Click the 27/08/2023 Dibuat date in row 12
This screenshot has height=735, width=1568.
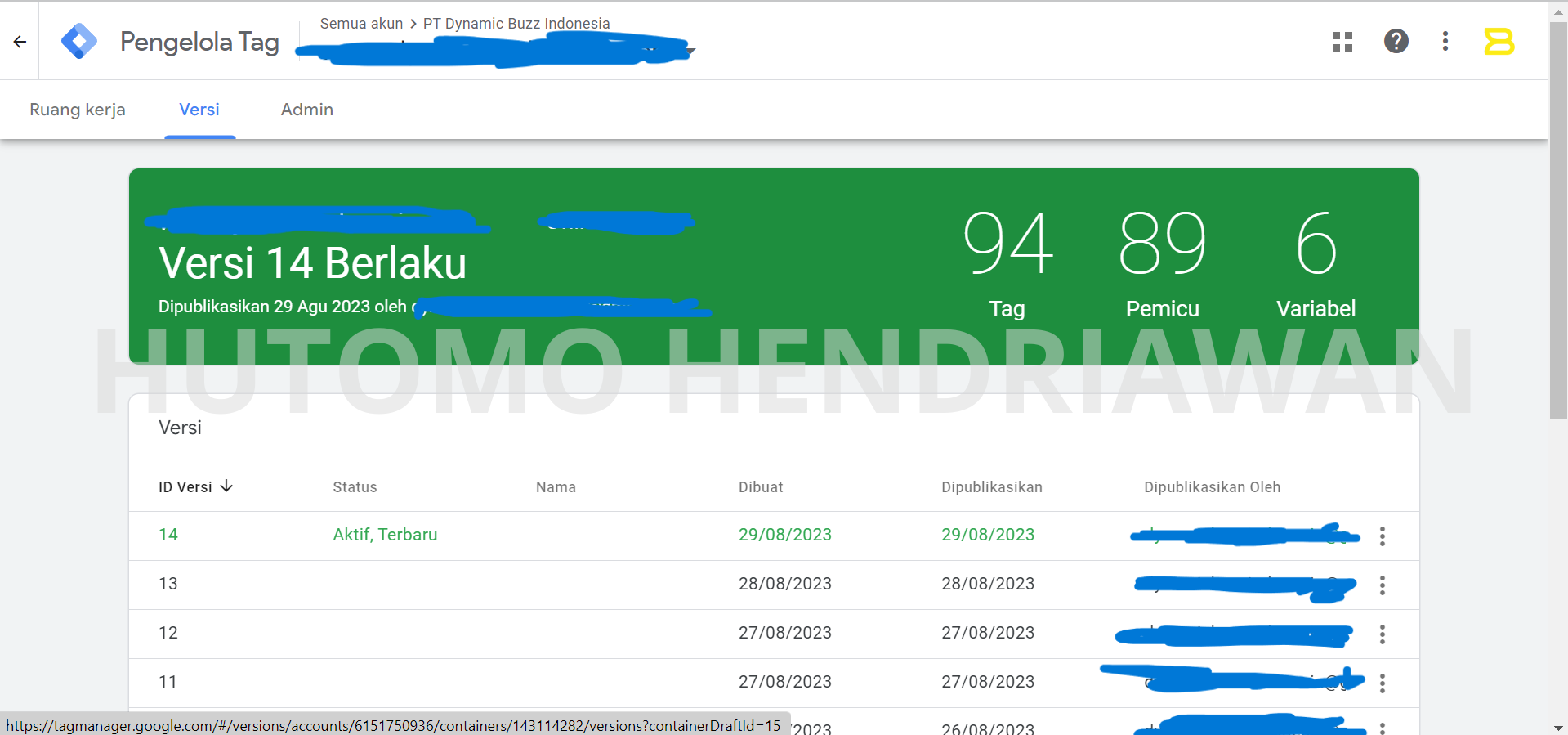pos(785,633)
